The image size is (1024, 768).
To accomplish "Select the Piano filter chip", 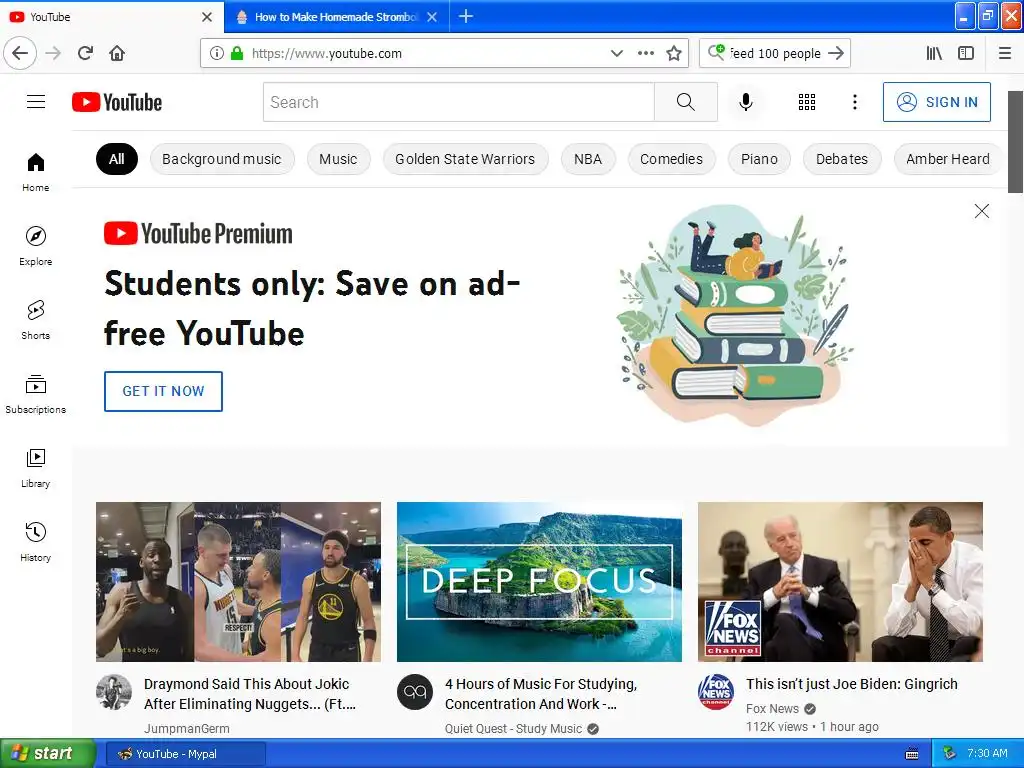I will 760,159.
